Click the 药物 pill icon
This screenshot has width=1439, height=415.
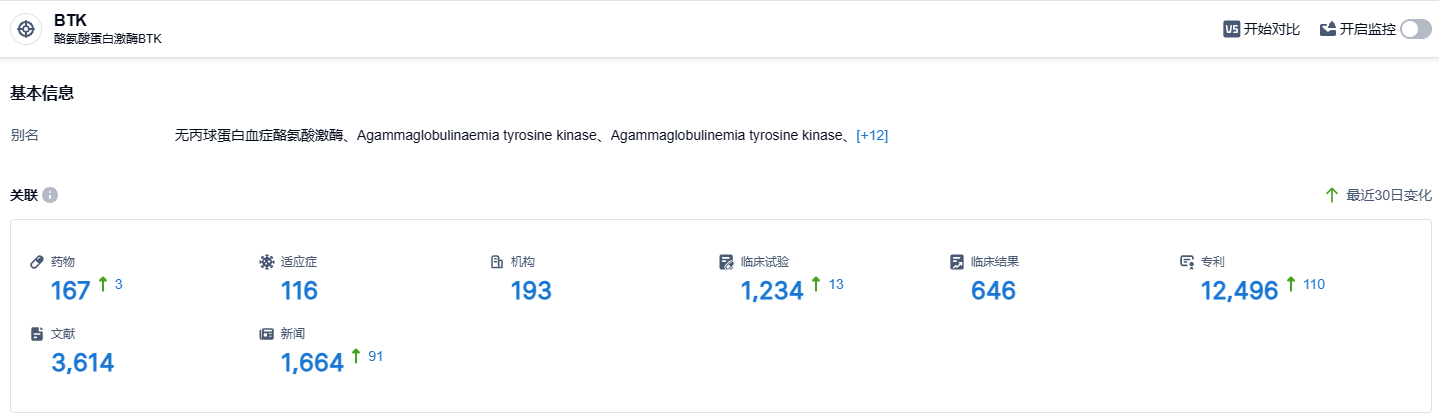point(37,262)
